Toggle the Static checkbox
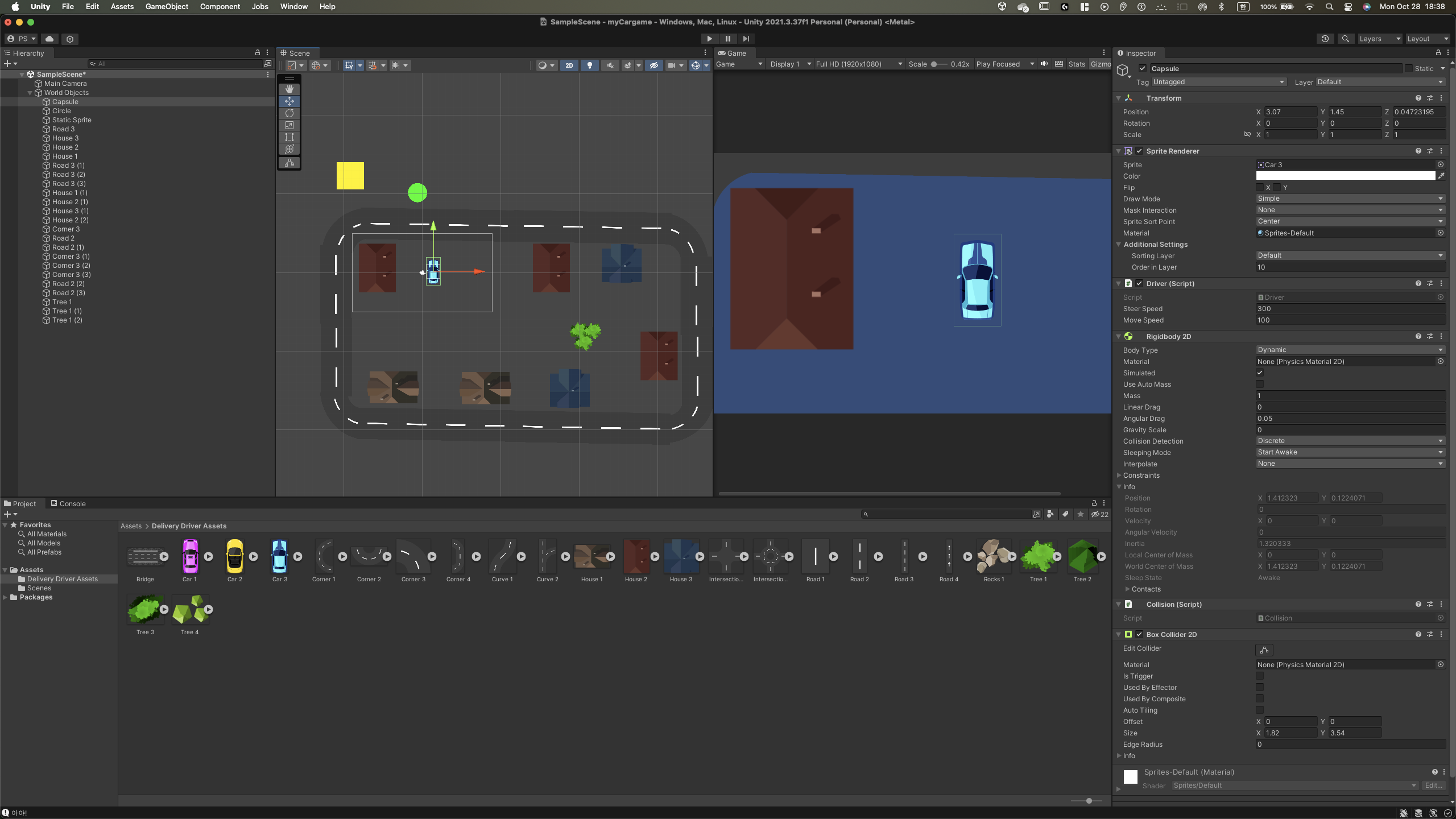Screen dimensions: 1456x819 pos(1409,69)
